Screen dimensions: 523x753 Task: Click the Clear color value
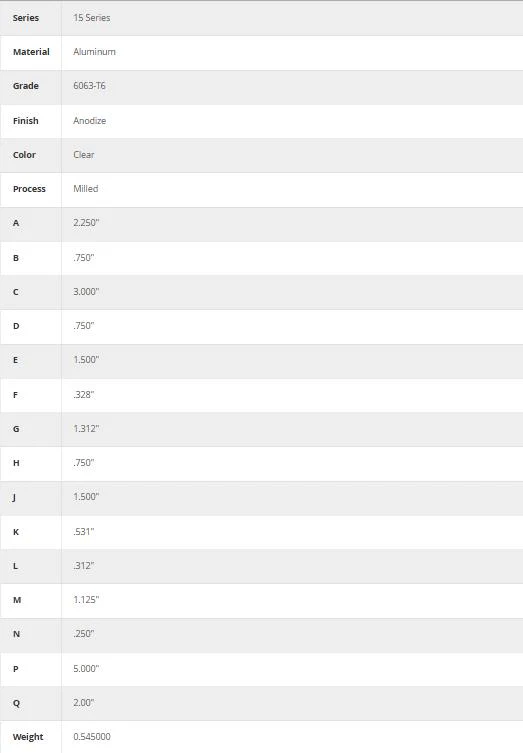(x=84, y=155)
